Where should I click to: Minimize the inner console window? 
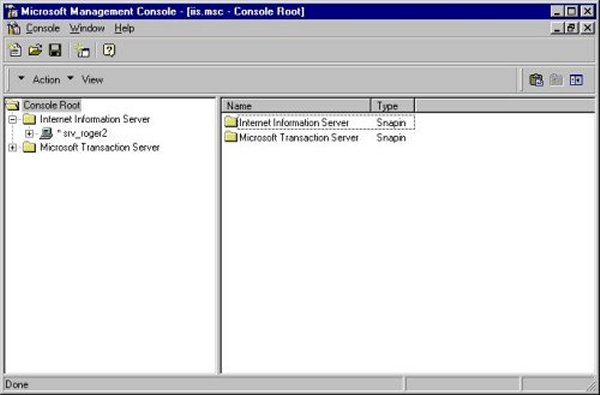click(558, 28)
